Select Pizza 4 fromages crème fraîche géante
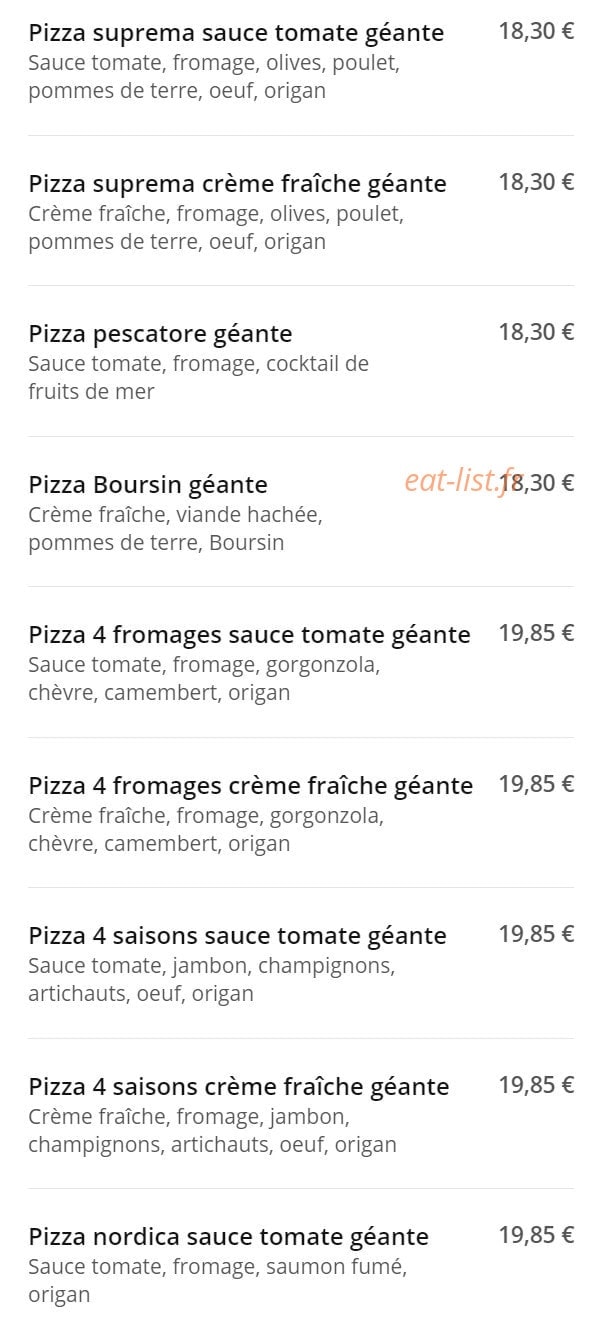Screen dimensions: 608x1320 click(x=251, y=786)
